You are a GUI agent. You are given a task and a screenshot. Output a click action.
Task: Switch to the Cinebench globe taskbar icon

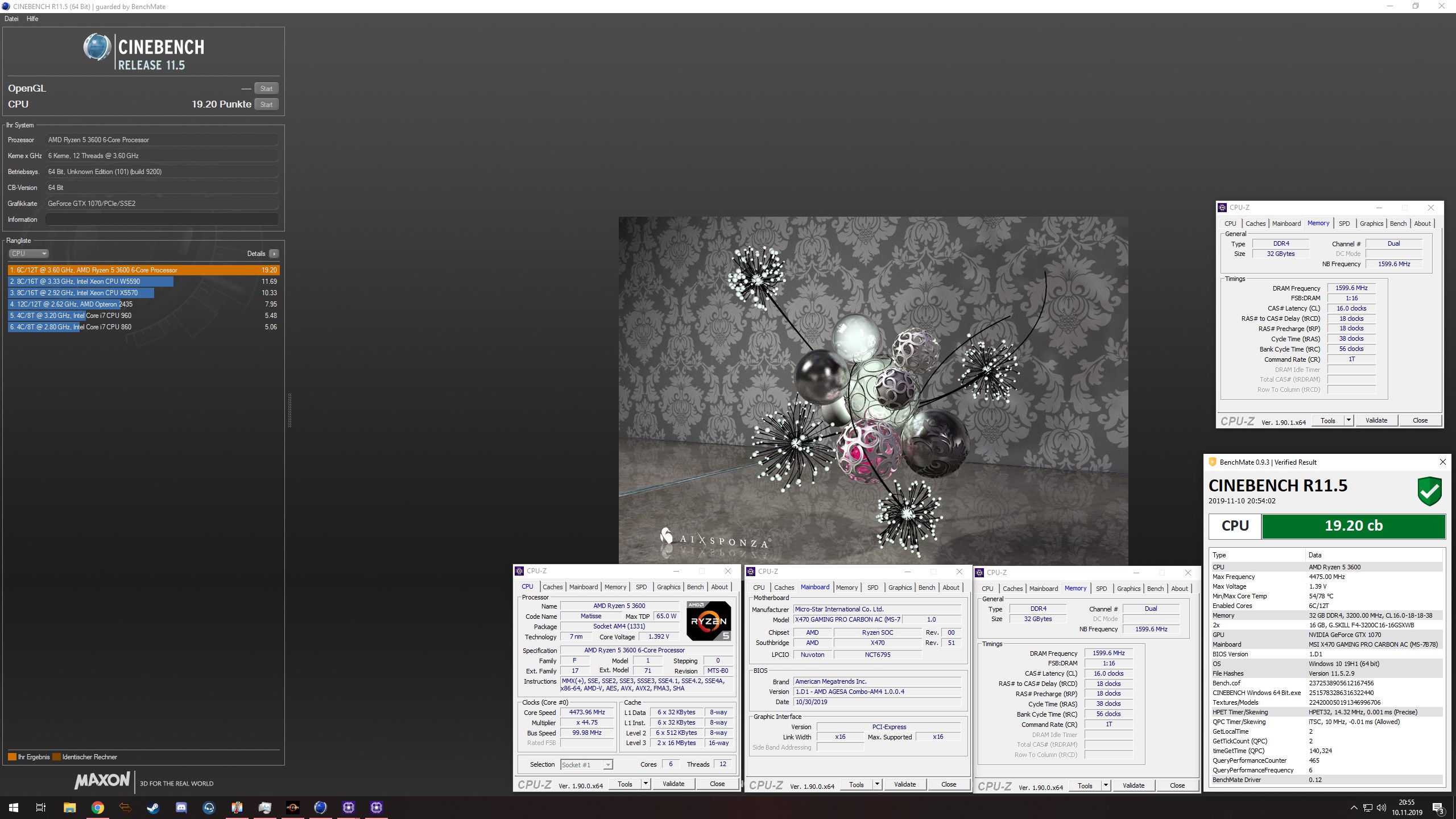(320, 807)
